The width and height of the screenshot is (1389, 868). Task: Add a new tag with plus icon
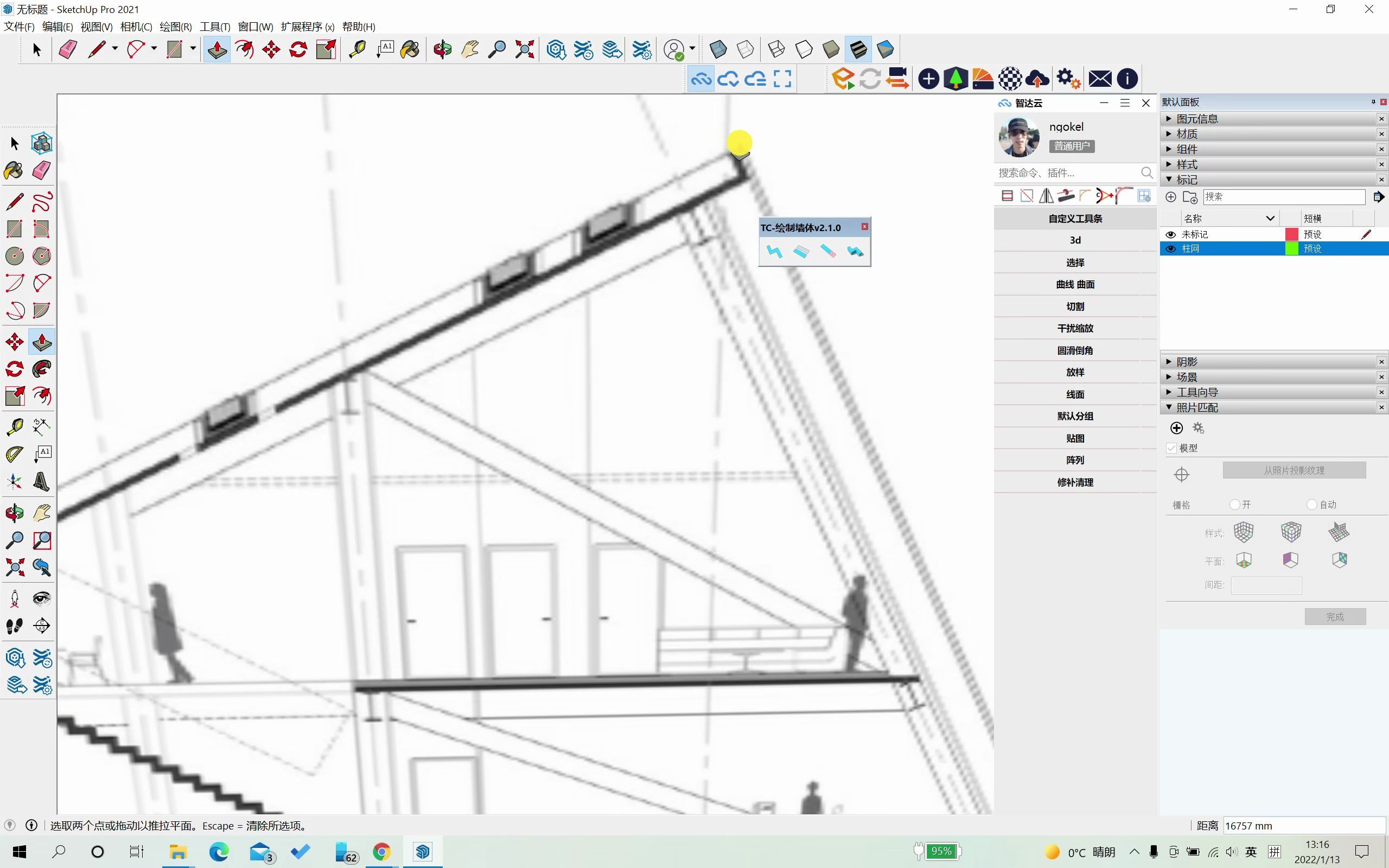tap(1171, 197)
